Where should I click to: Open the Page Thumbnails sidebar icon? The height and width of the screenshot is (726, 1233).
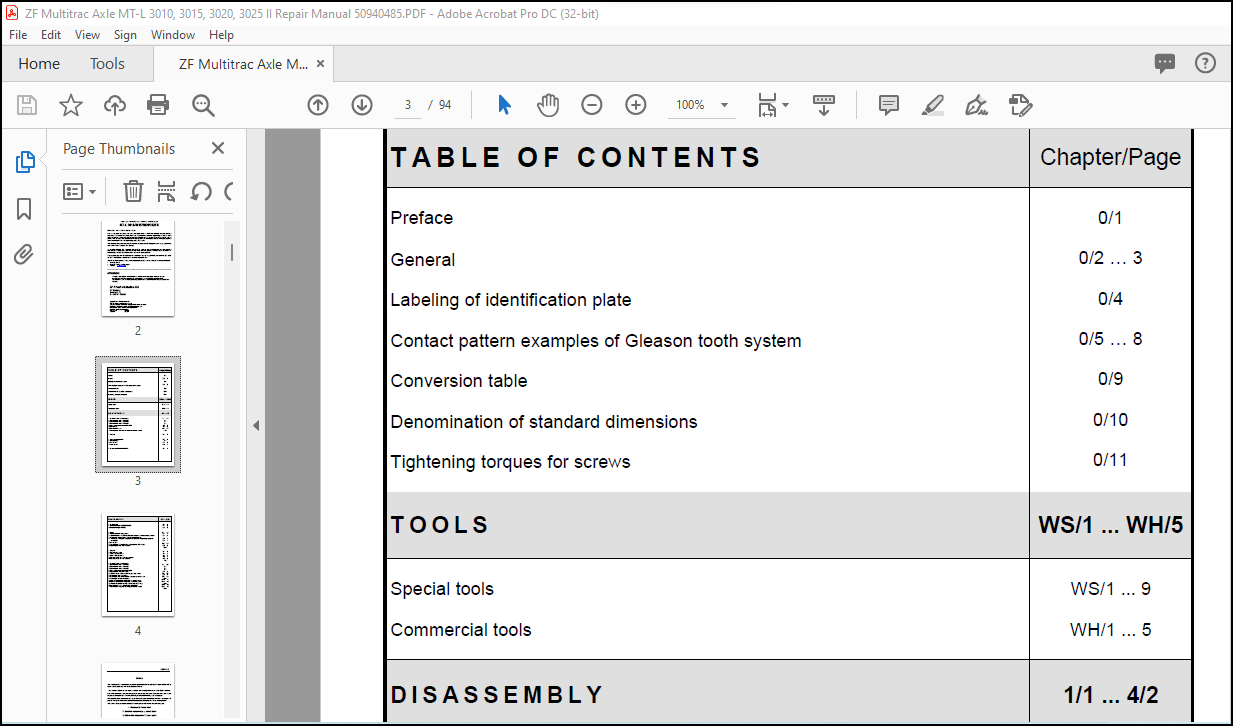pos(25,162)
